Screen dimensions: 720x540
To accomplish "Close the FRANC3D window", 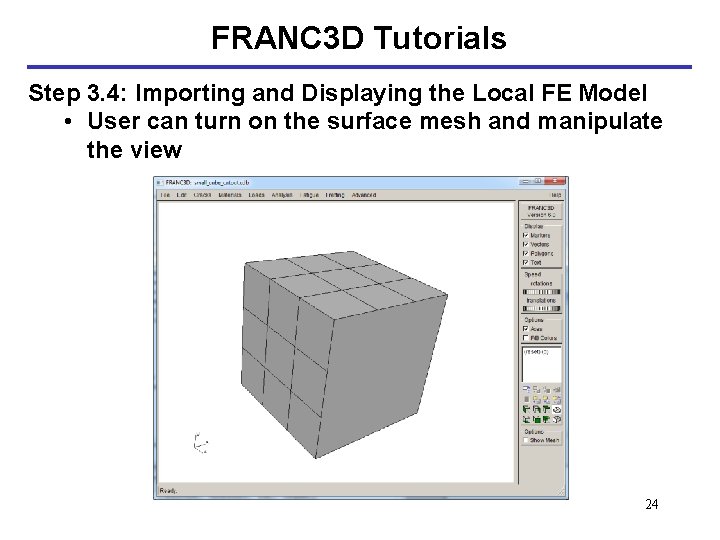I will (555, 181).
